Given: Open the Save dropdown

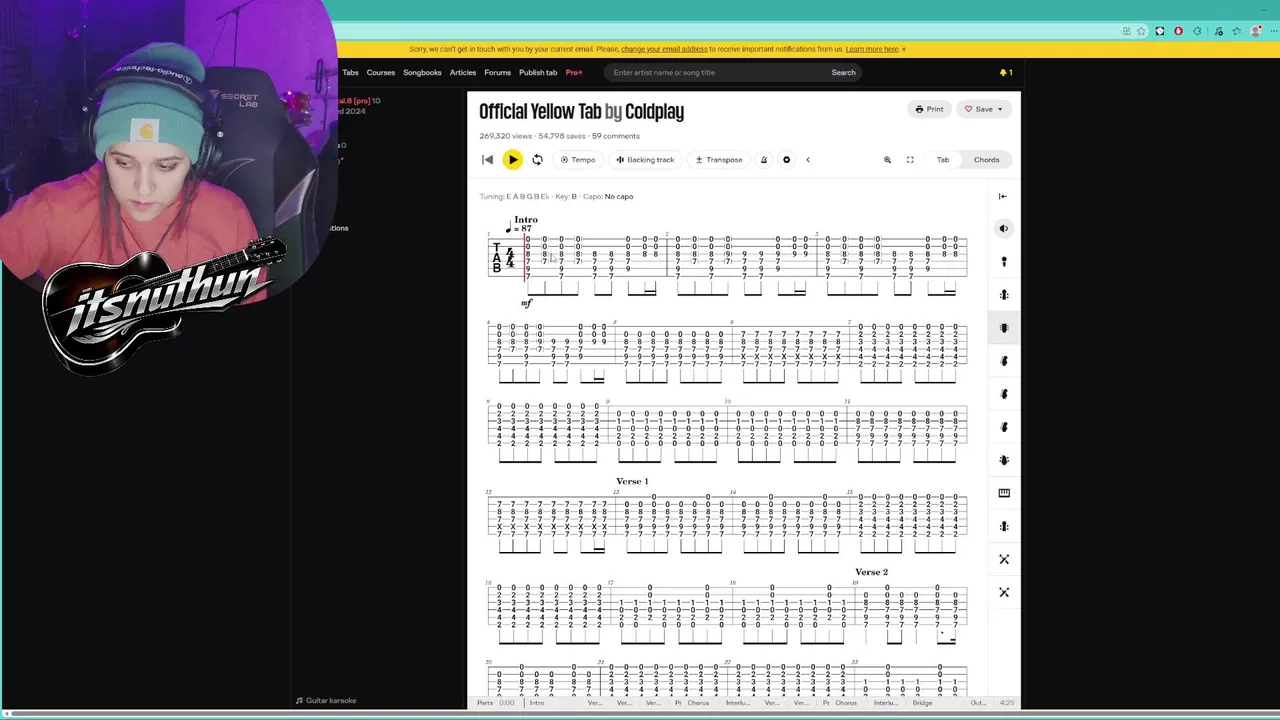Looking at the screenshot, I should pos(984,109).
